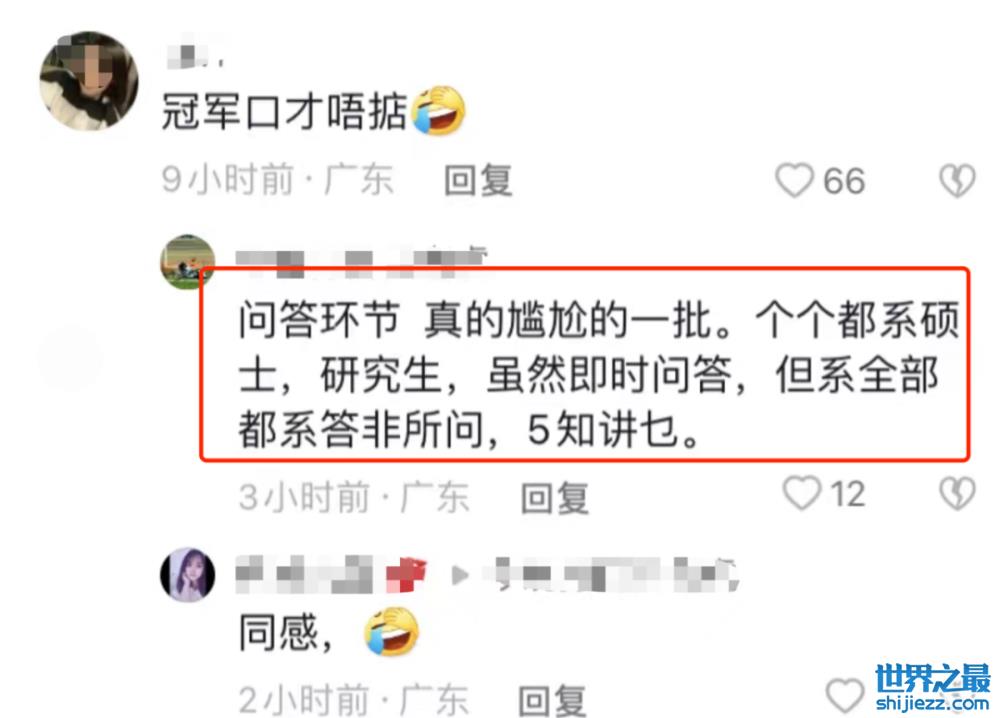This screenshot has width=1000, height=718.
Task: Reply to the 9小时前 comment
Action: click(478, 180)
